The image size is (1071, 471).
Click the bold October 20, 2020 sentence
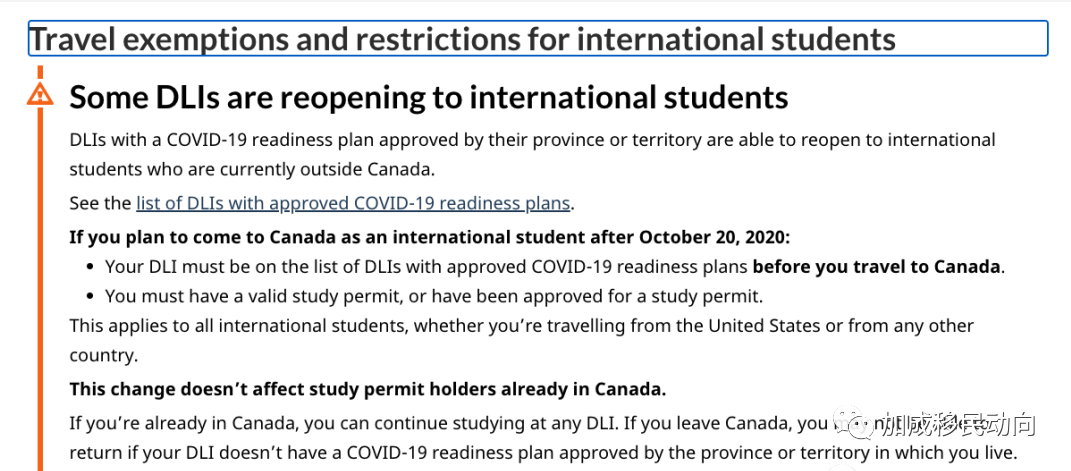[430, 238]
